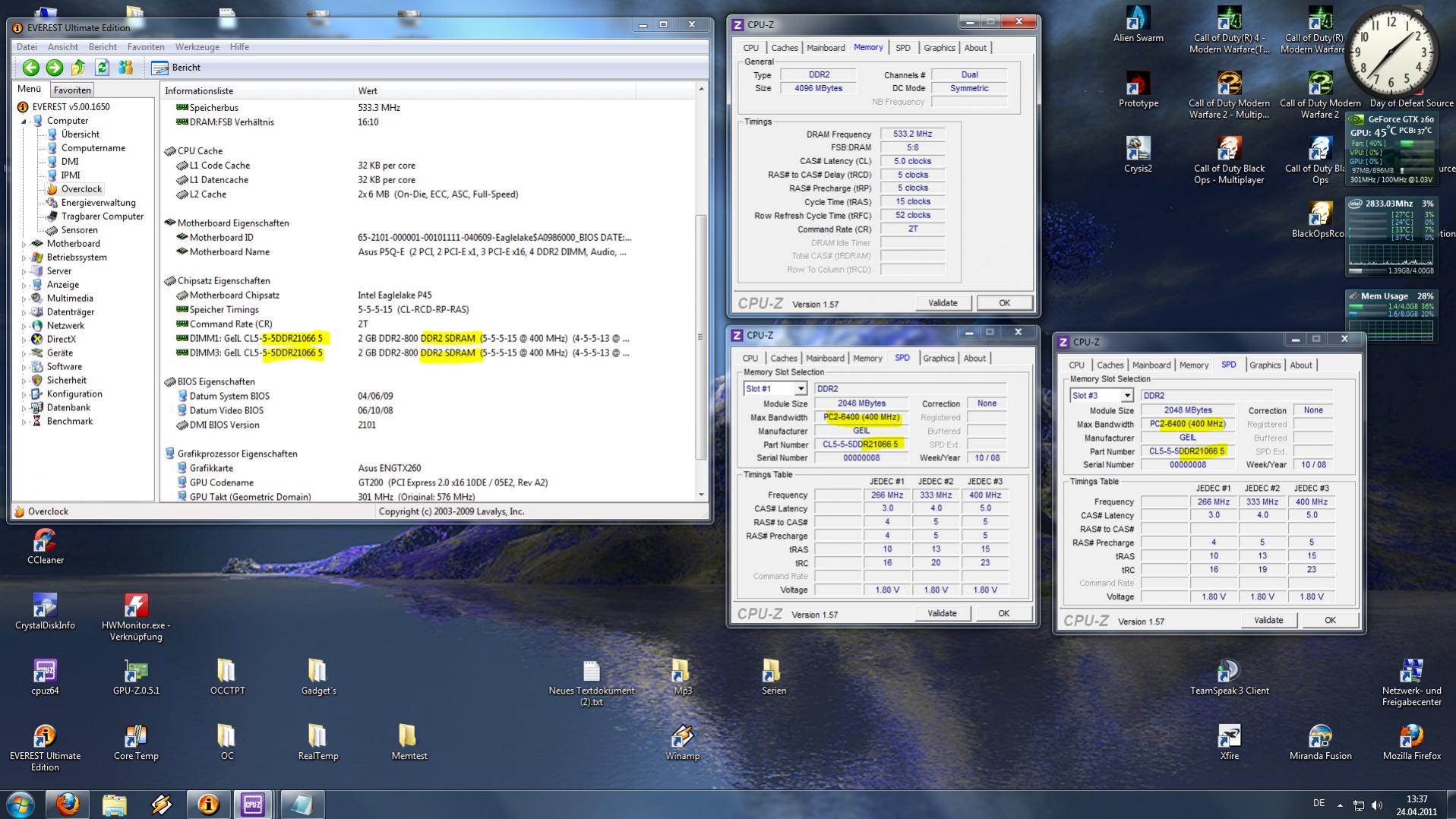Select Sensoren in the EVEREST tree

tap(79, 230)
